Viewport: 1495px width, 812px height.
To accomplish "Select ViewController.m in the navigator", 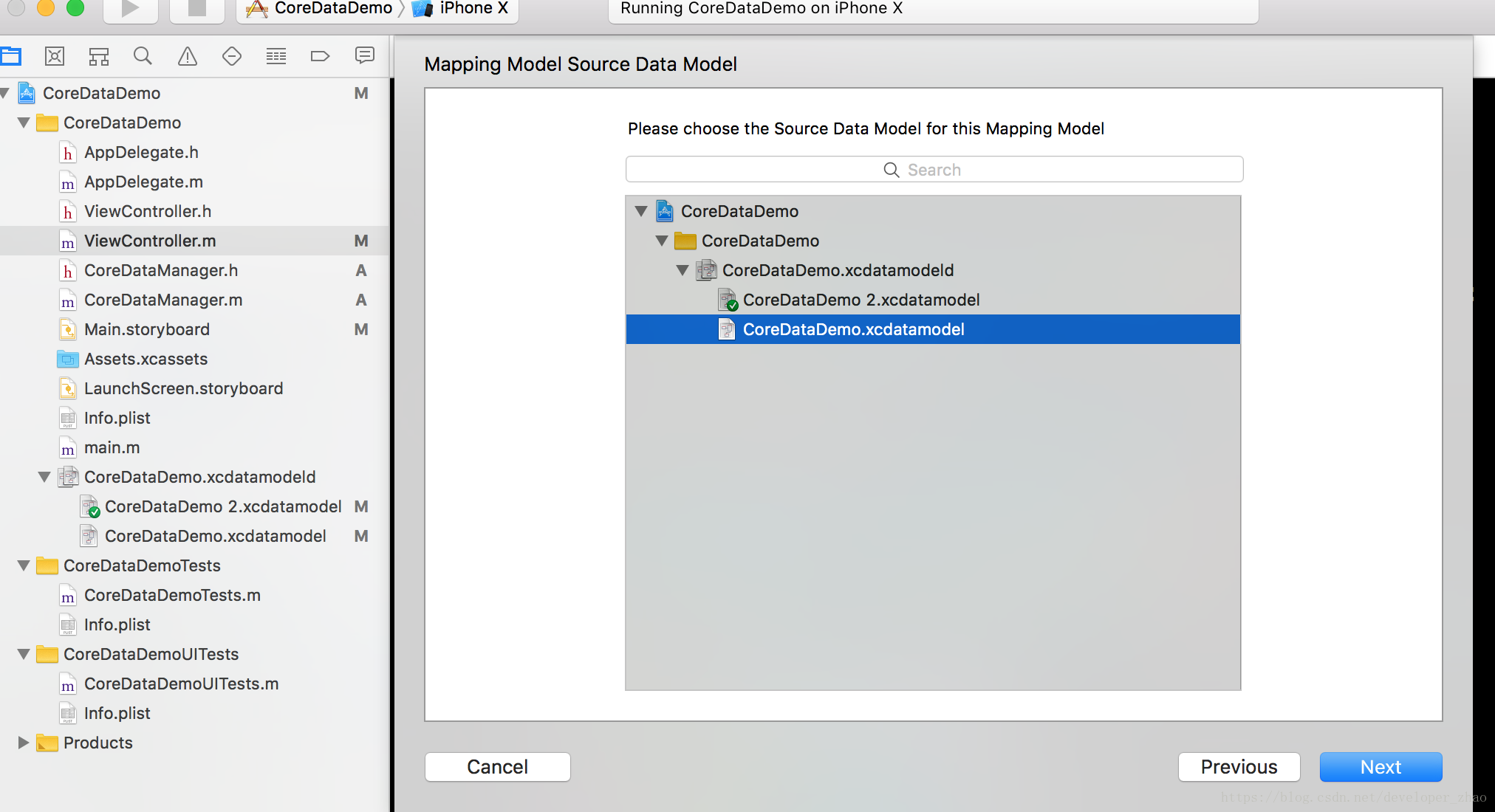I will (194, 241).
